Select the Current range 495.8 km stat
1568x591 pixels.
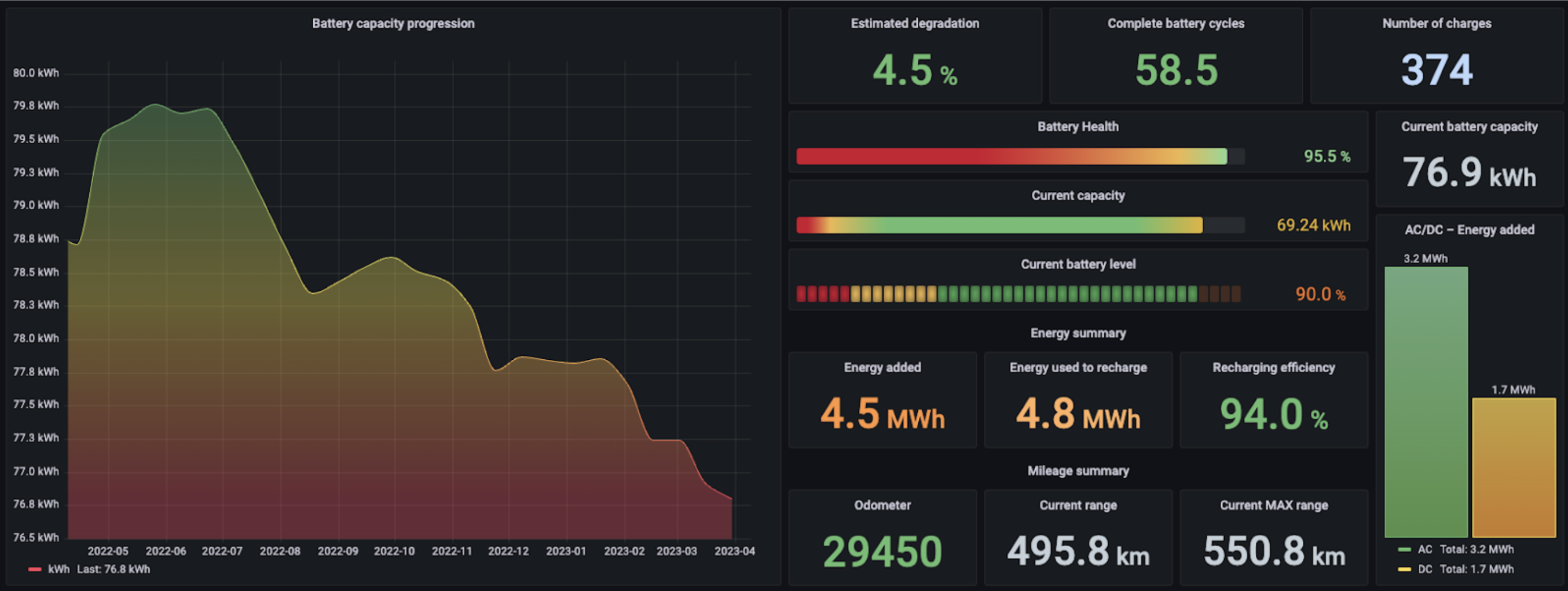coord(1078,552)
